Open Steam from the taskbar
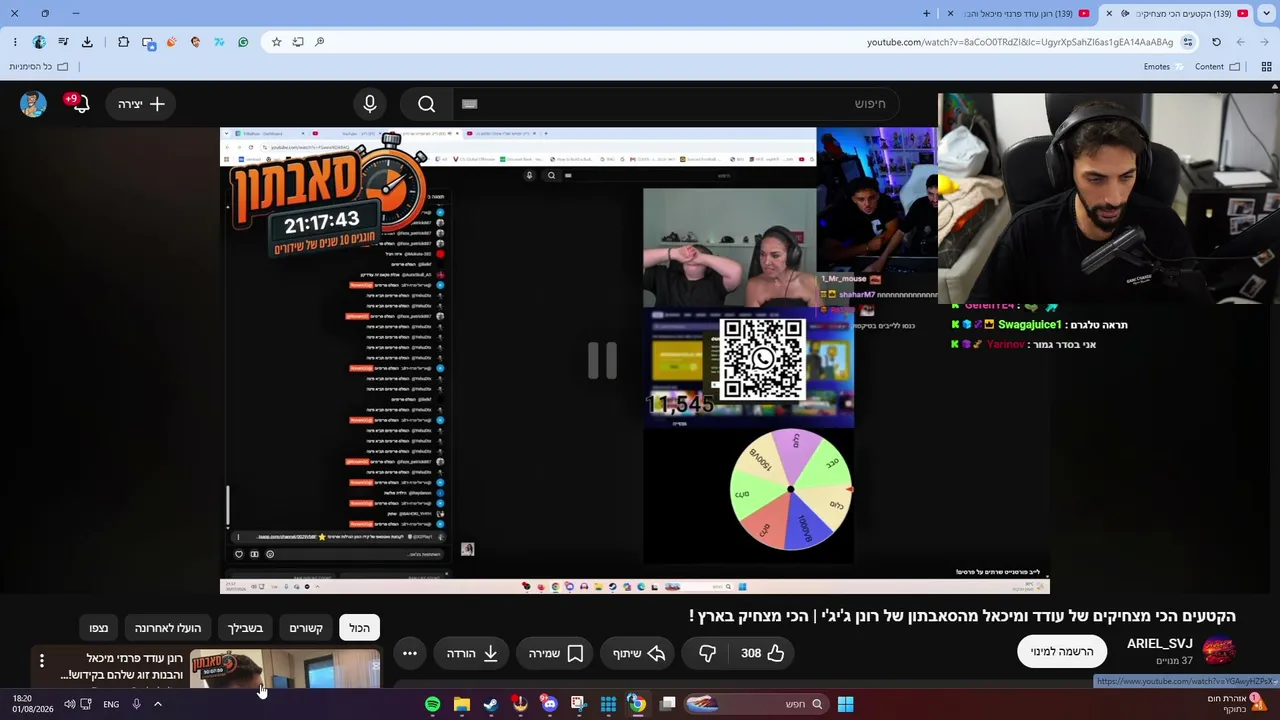 (x=491, y=704)
